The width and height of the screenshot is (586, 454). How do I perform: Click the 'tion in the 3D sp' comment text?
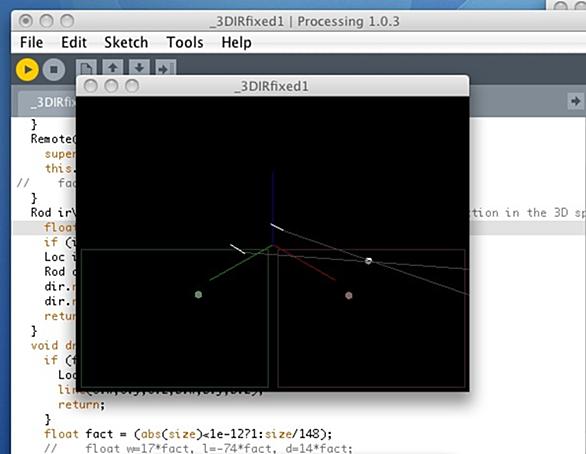[x=528, y=213]
